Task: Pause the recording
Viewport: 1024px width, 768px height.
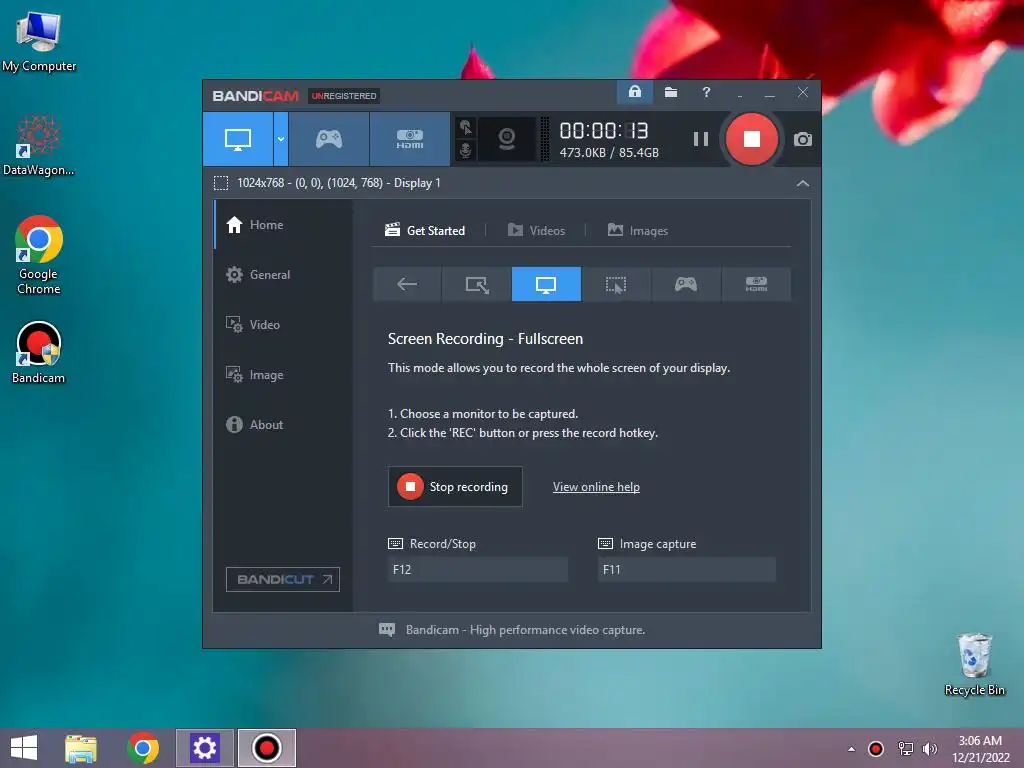Action: (x=701, y=139)
